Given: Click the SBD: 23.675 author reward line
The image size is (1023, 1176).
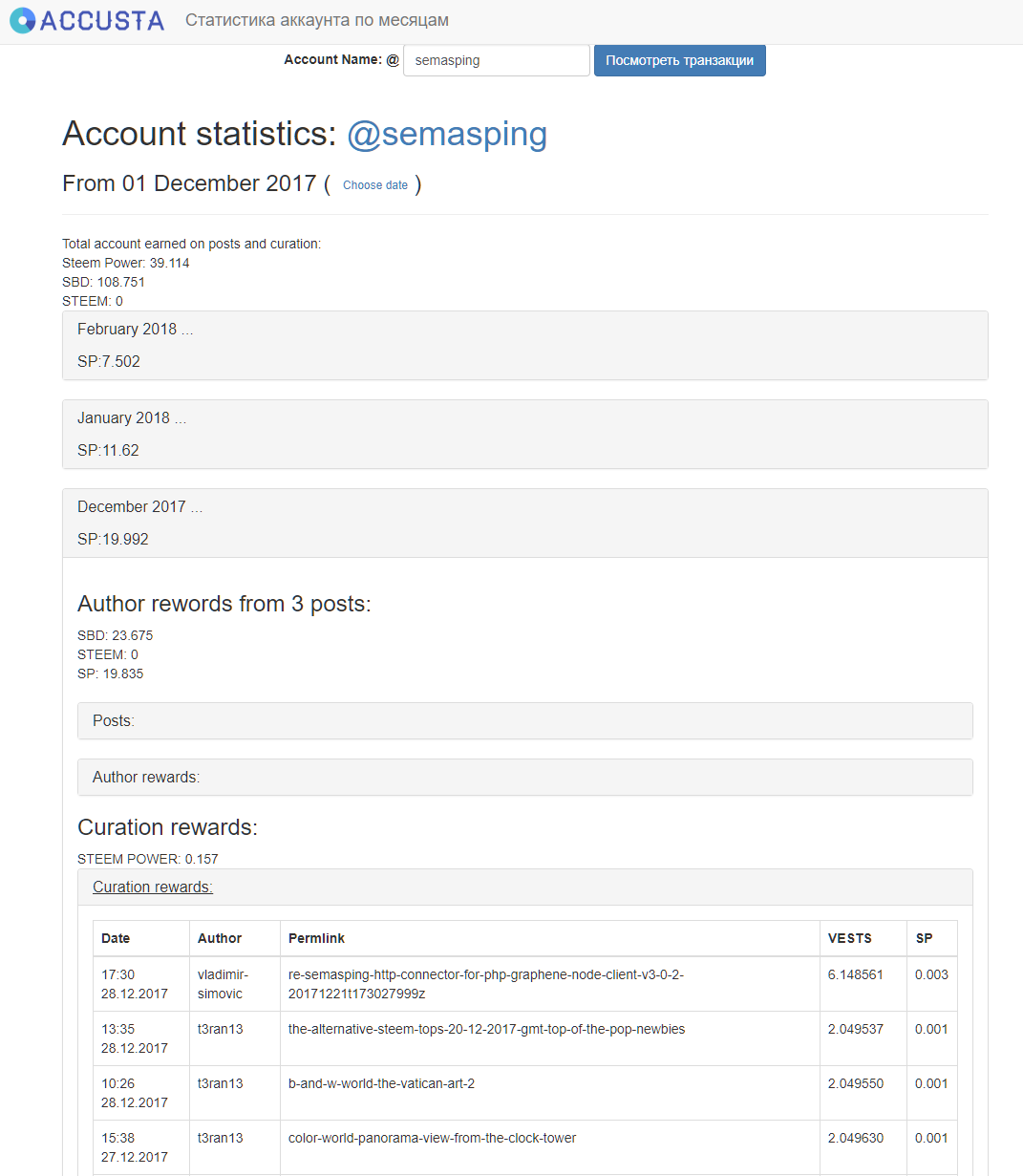Looking at the screenshot, I should (x=115, y=635).
